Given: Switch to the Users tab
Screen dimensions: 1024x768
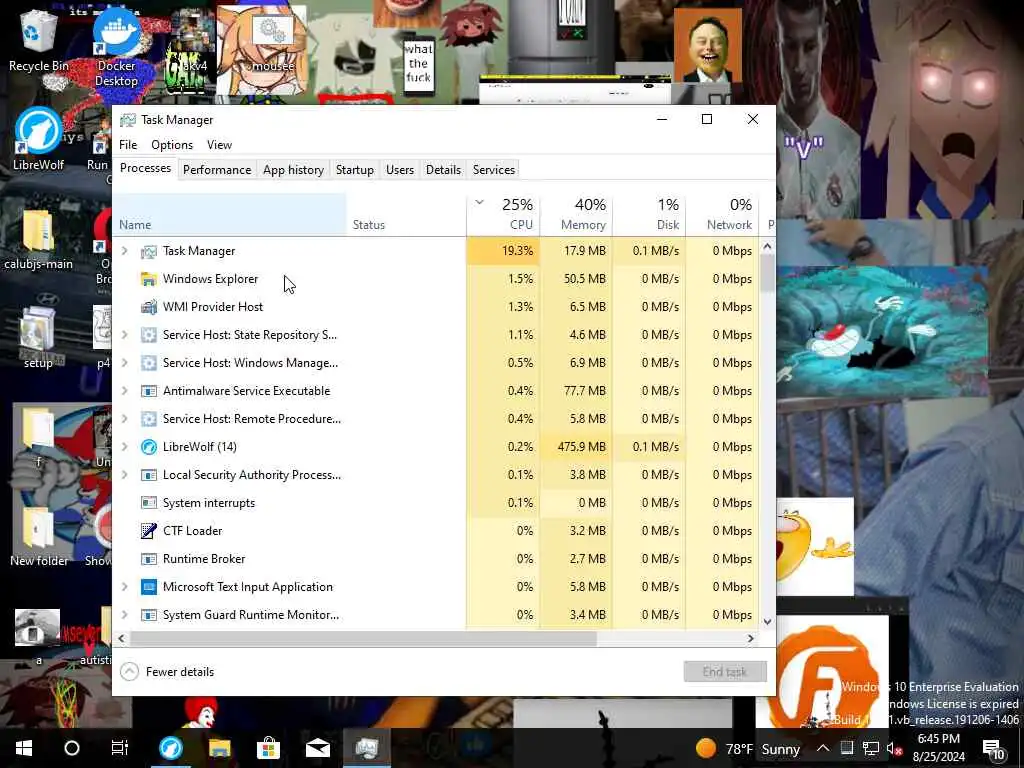Looking at the screenshot, I should pos(400,170).
